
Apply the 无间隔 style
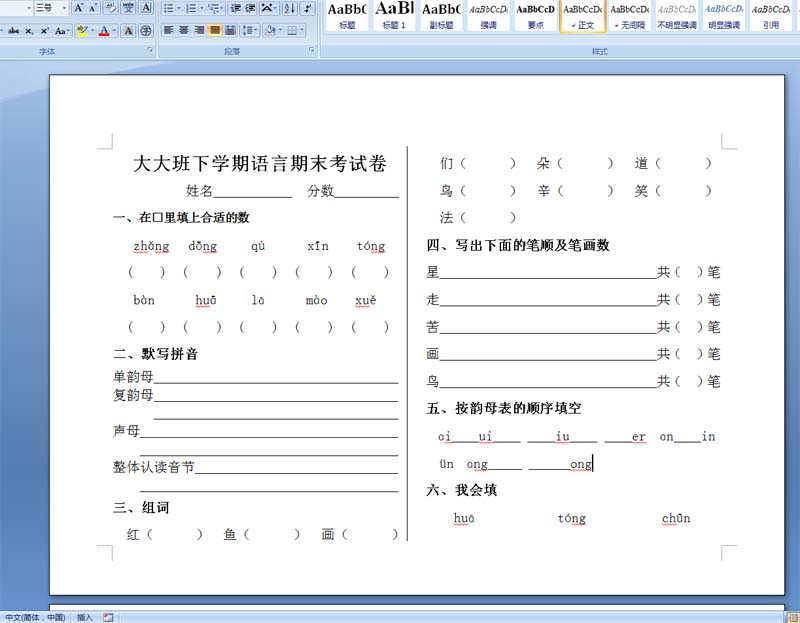tap(630, 16)
